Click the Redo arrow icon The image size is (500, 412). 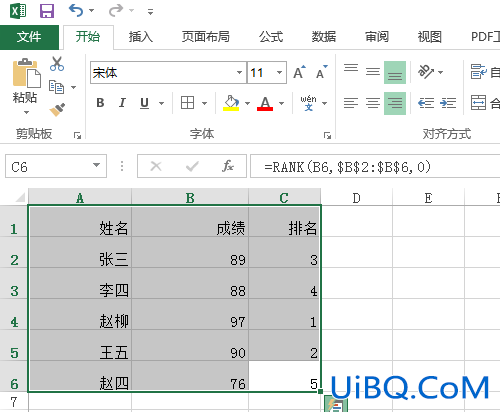tap(116, 10)
